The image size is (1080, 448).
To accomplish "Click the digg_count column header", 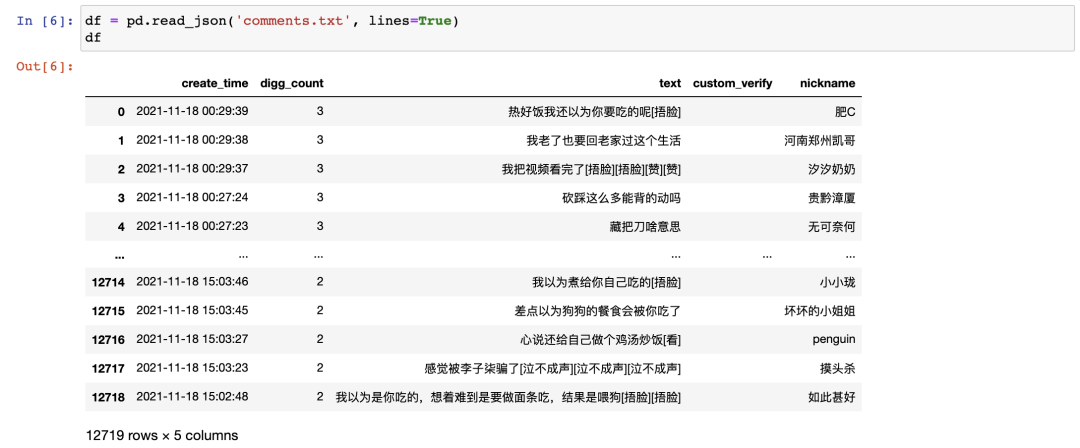I will (x=292, y=83).
